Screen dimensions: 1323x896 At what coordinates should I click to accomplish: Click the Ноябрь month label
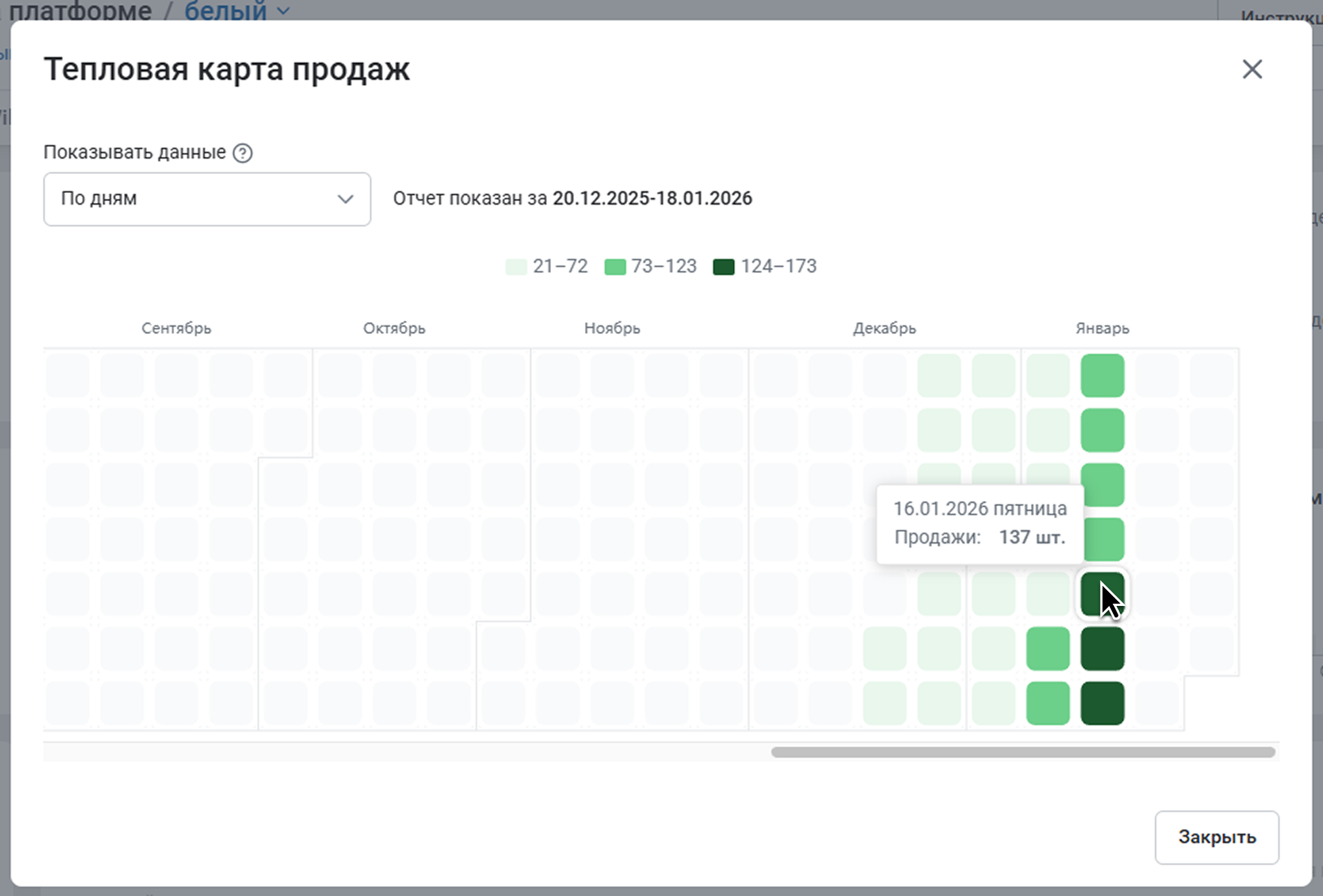click(612, 329)
